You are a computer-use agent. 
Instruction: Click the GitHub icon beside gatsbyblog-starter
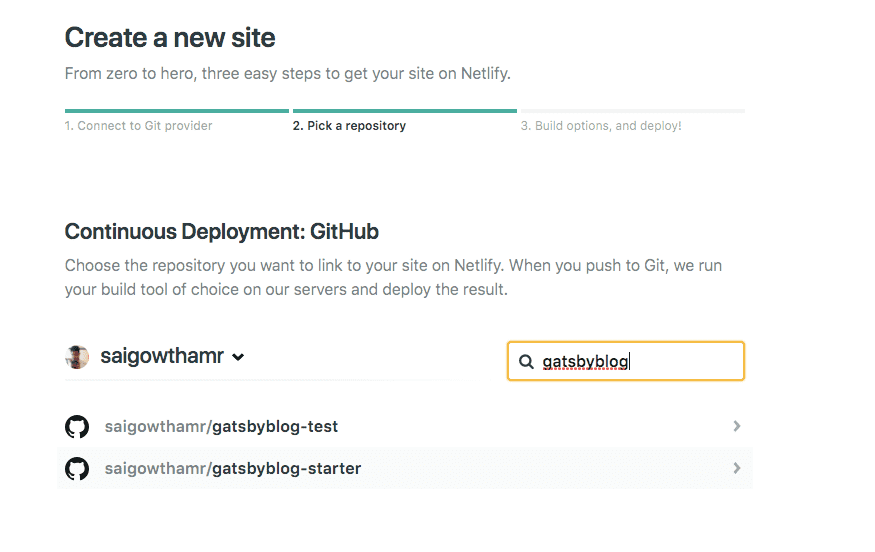(77, 468)
